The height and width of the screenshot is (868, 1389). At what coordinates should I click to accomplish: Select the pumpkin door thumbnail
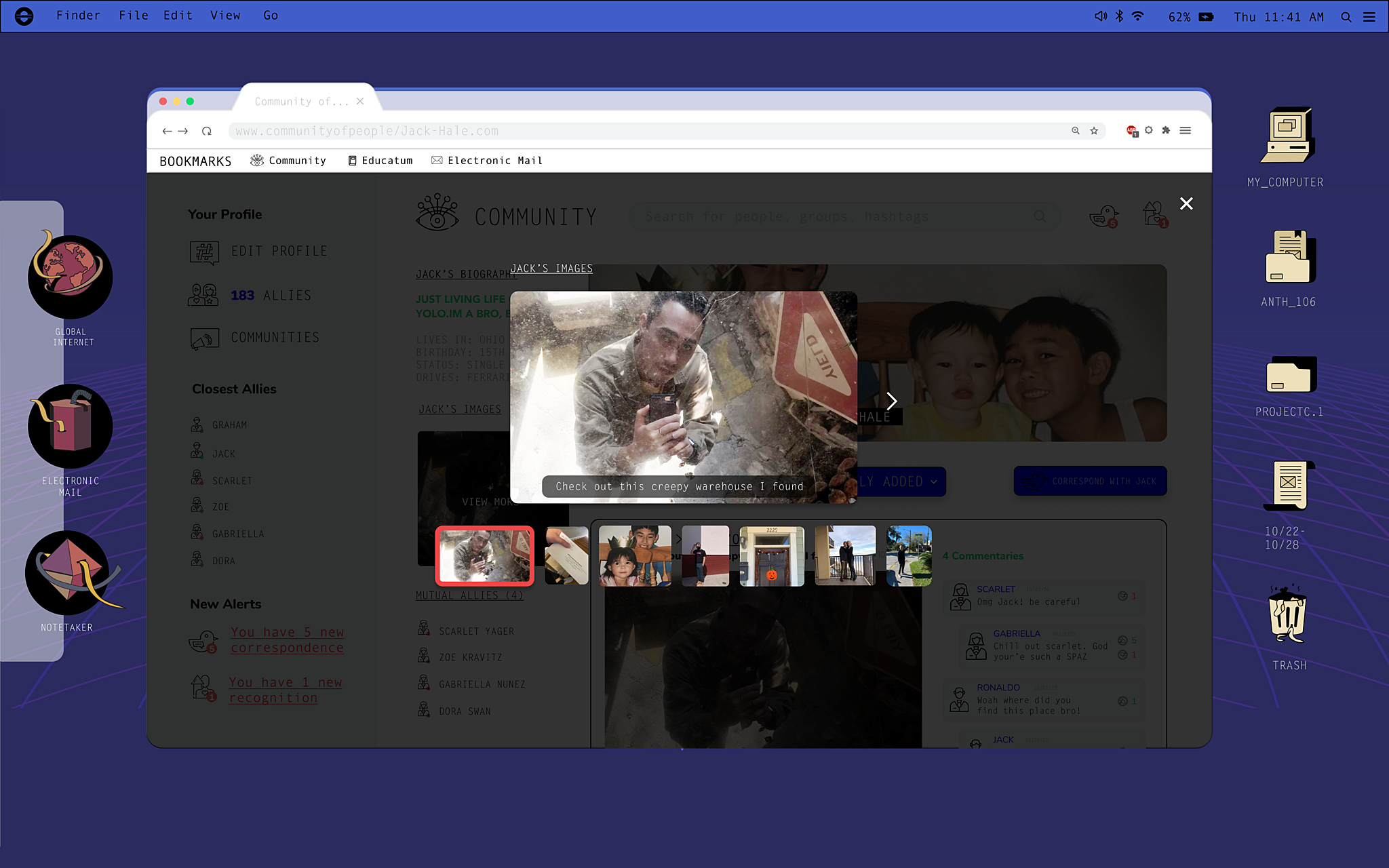click(x=772, y=555)
